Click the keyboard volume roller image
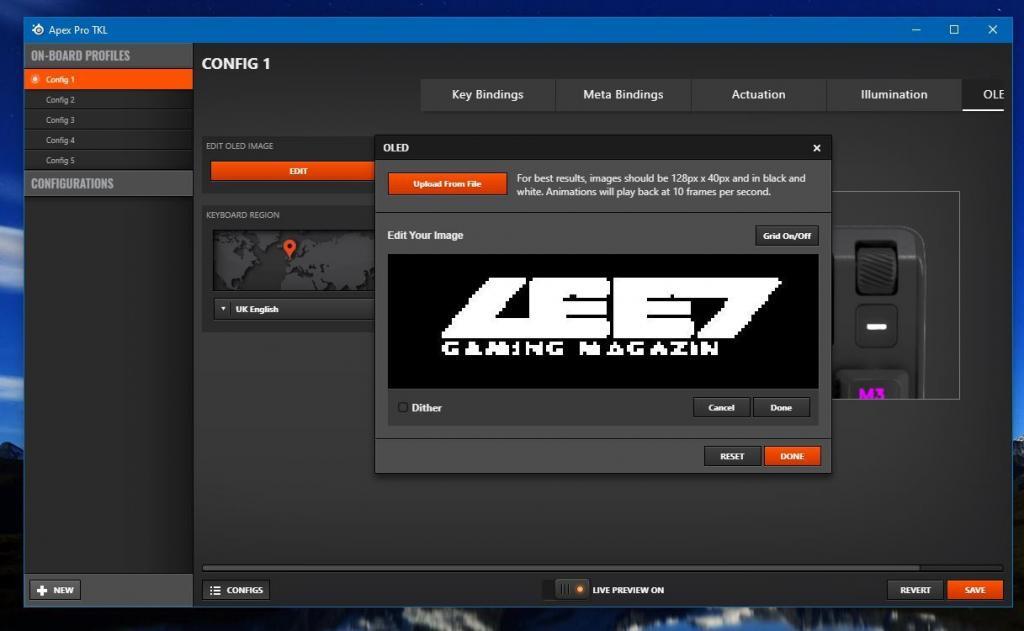This screenshot has width=1024, height=631. pos(876,267)
